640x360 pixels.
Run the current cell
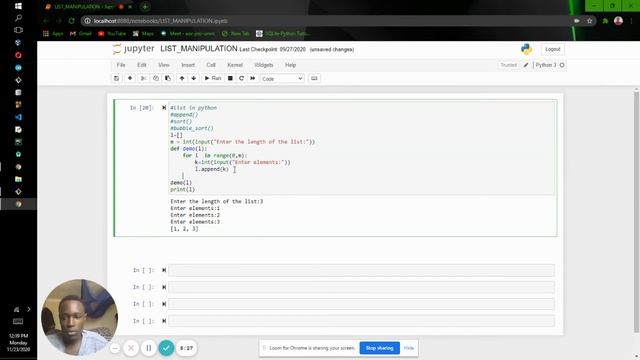[x=213, y=78]
